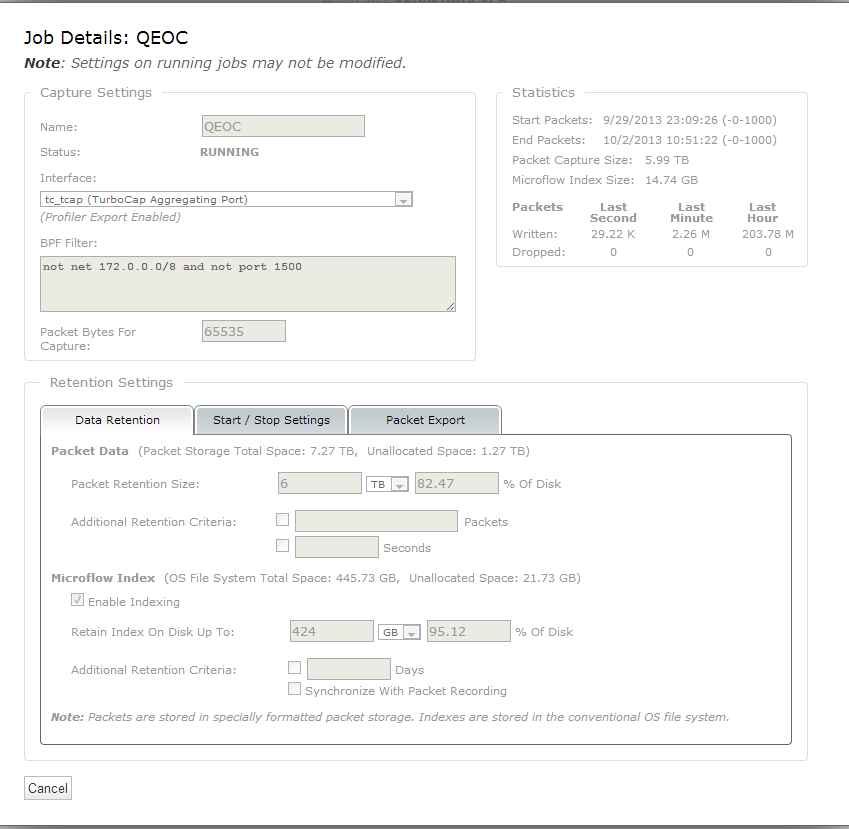Image resolution: width=849 pixels, height=829 pixels.
Task: Expand the Interface dropdown list
Action: click(403, 200)
